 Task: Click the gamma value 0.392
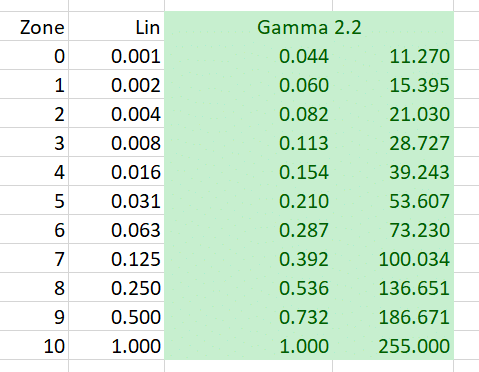pos(248,258)
